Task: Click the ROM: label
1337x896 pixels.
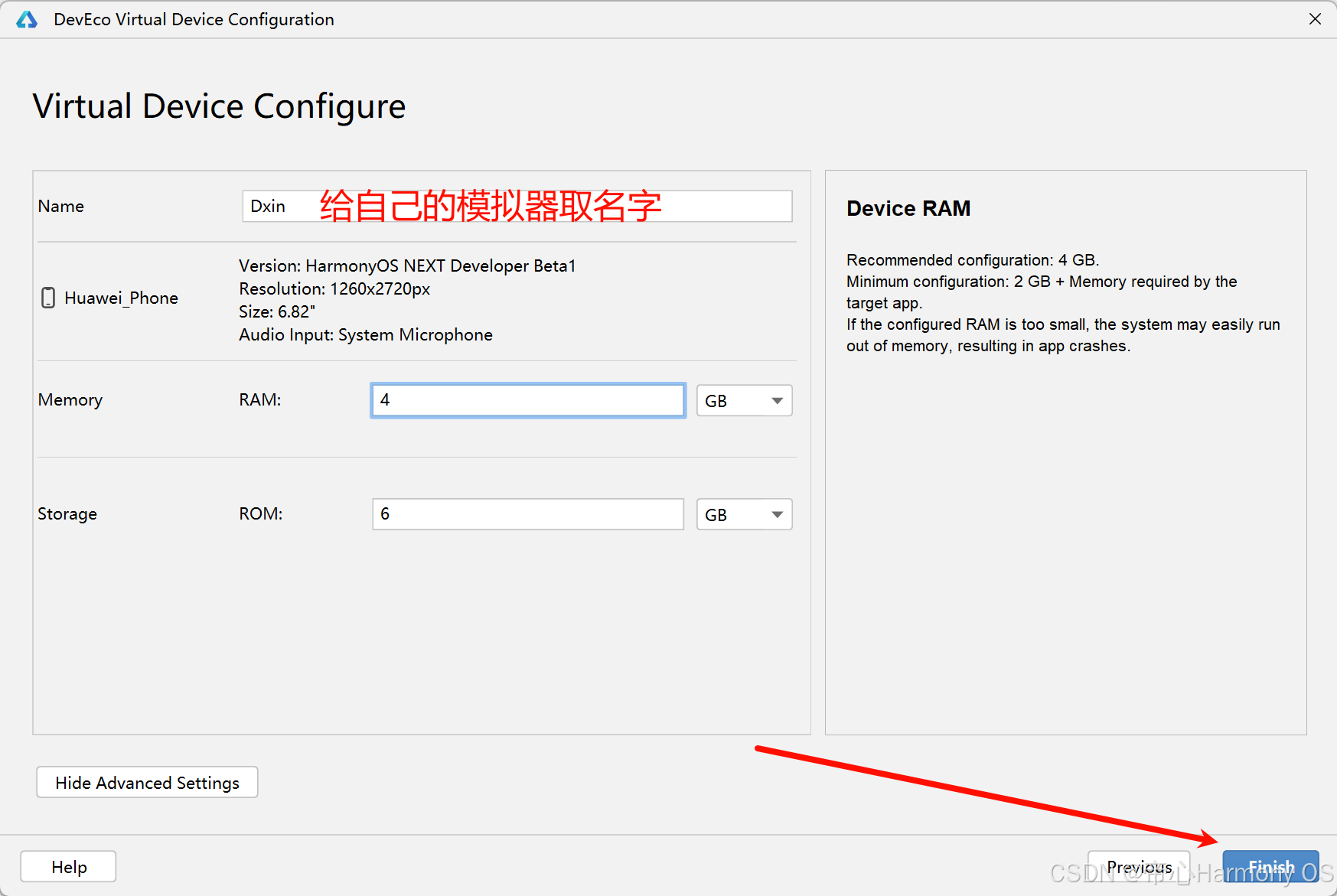Action: (x=261, y=514)
